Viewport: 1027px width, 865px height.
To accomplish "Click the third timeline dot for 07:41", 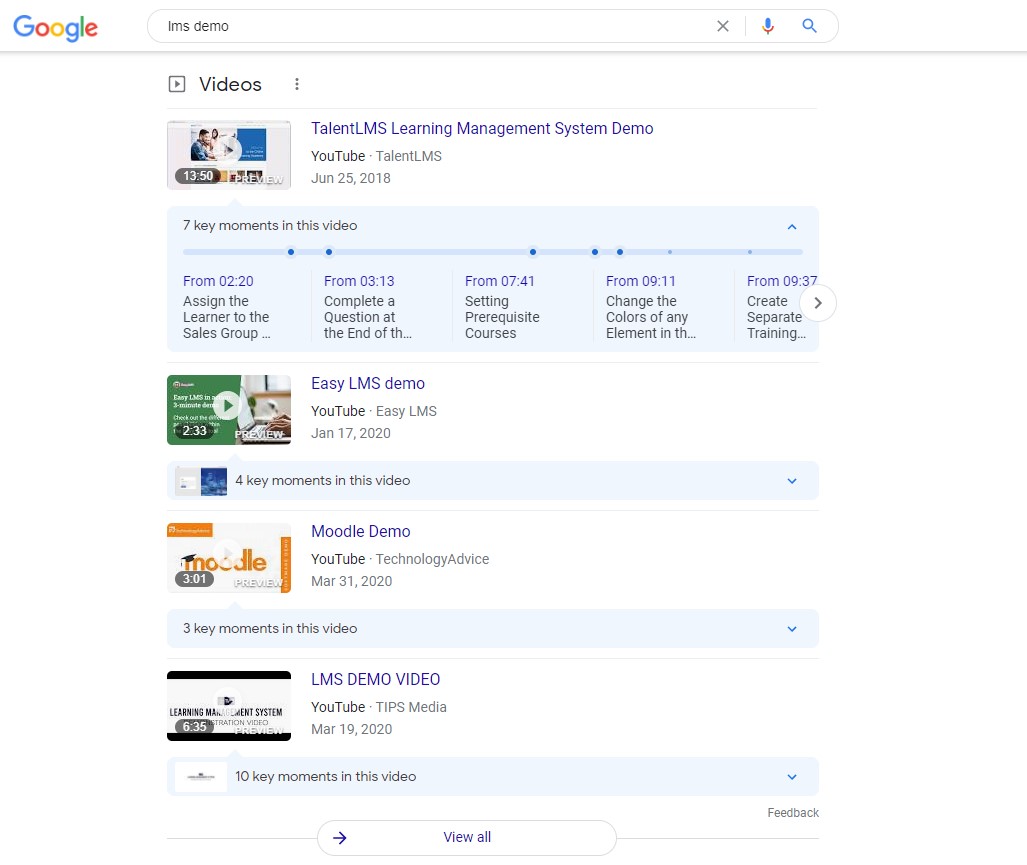I will pyautogui.click(x=533, y=252).
